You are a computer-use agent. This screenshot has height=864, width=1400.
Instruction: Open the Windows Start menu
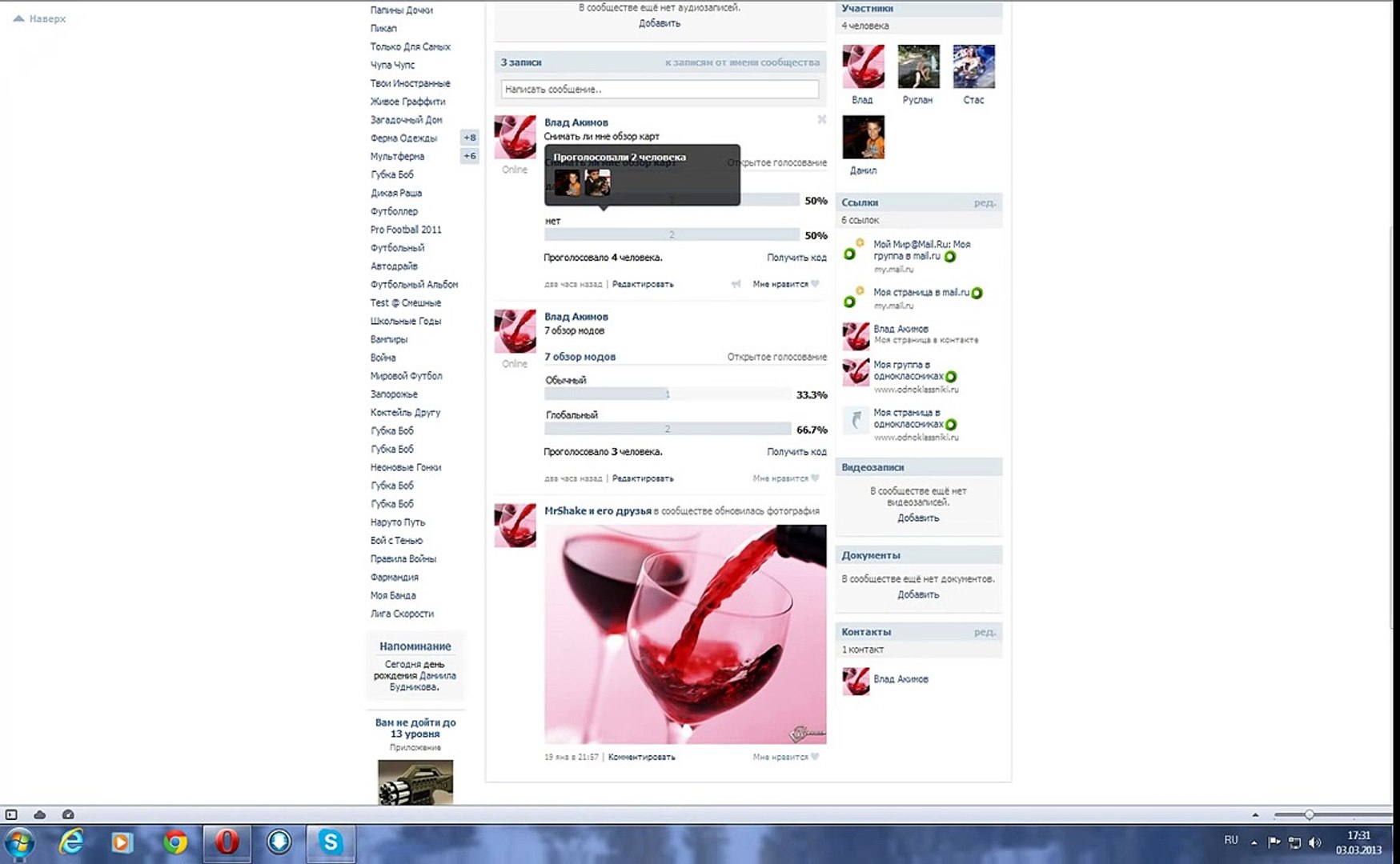coord(19,842)
